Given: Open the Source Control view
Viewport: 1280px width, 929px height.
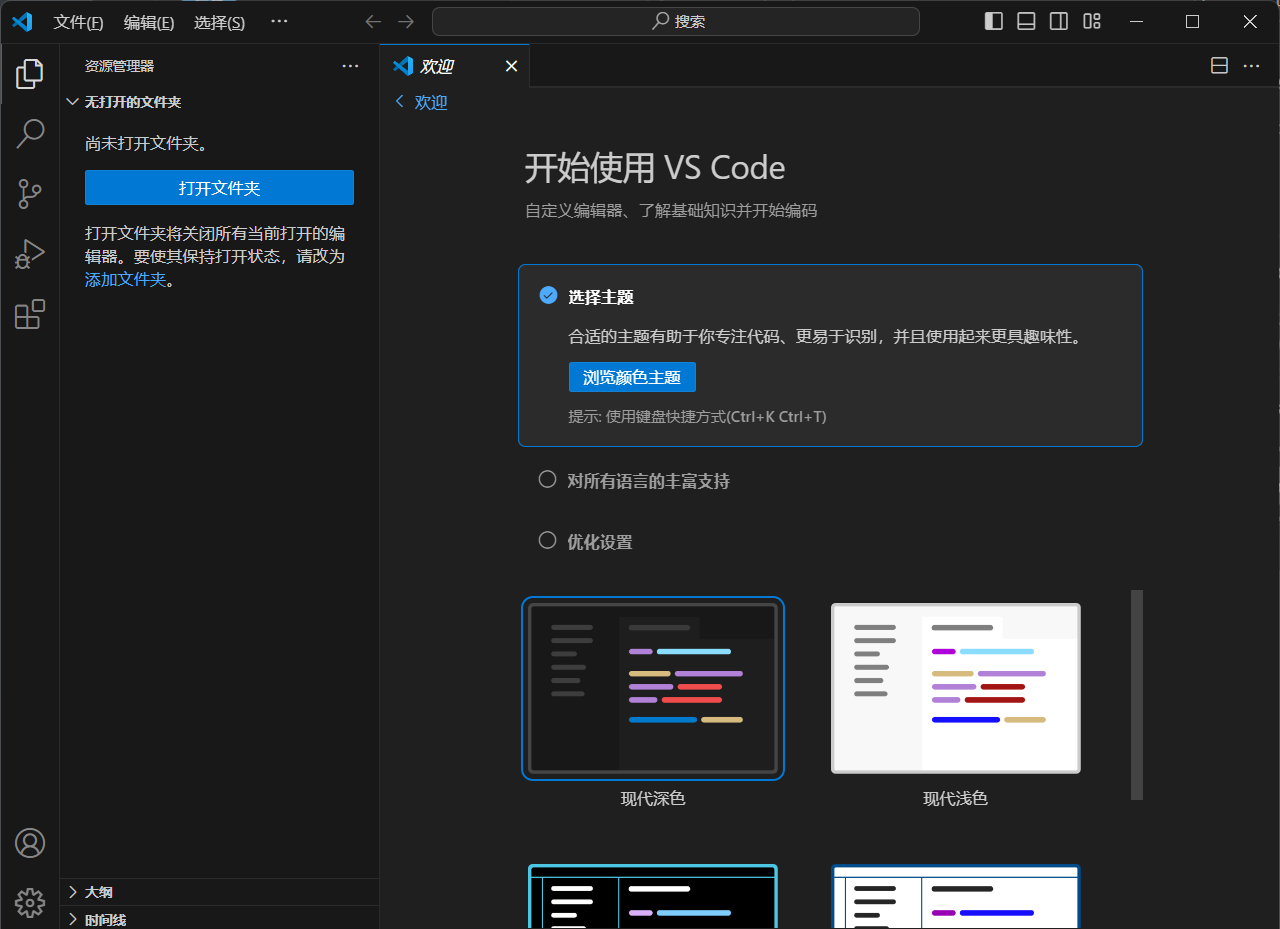Looking at the screenshot, I should tap(30, 194).
